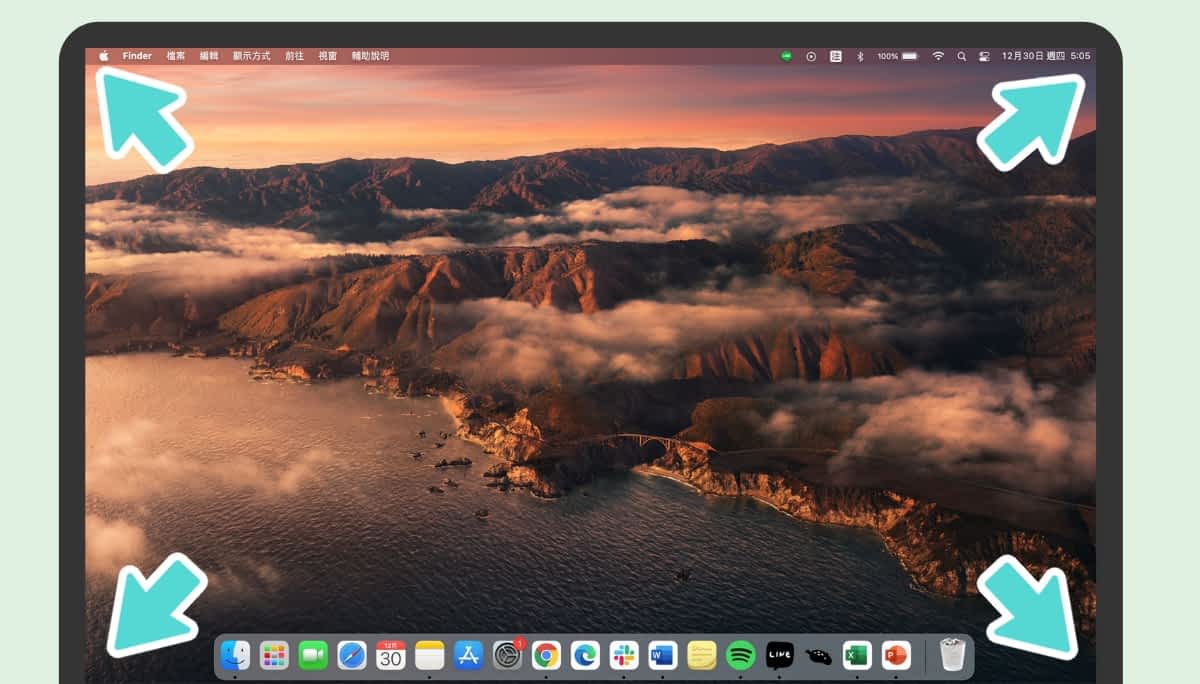Launch Safari from the Dock
1200x684 pixels.
pos(352,655)
